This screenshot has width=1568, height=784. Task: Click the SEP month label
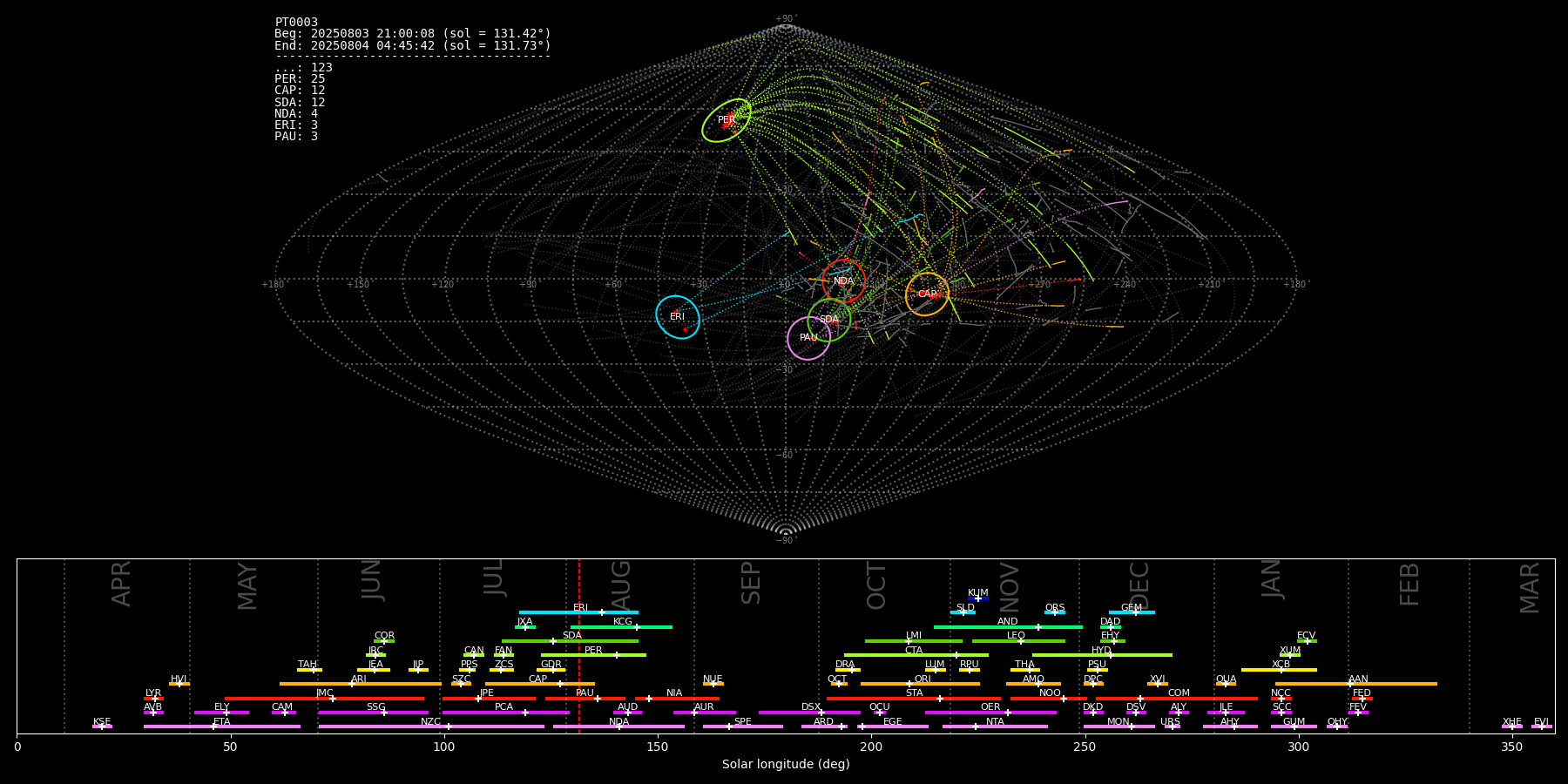click(751, 583)
